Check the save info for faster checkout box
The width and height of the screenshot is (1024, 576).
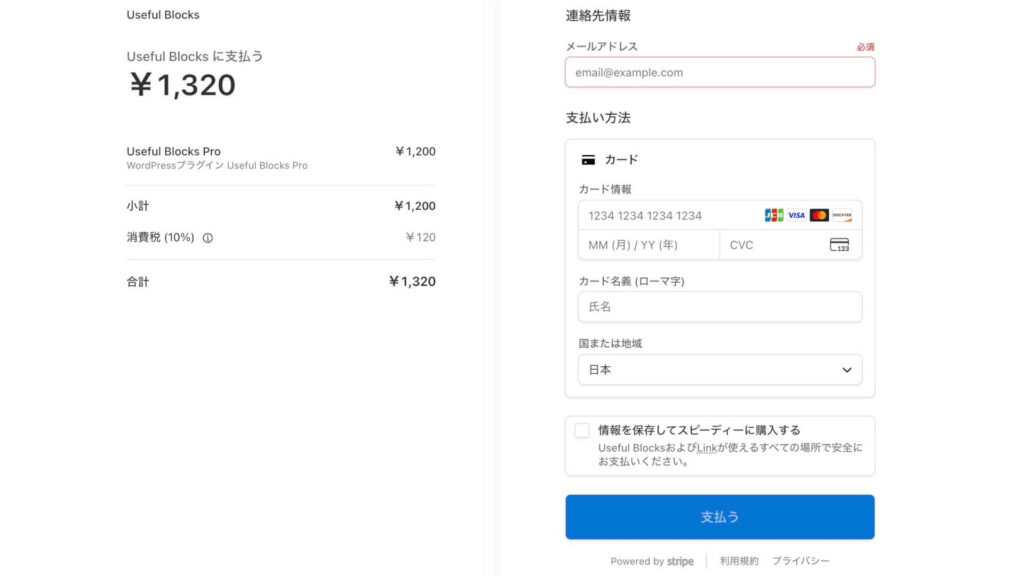point(582,431)
